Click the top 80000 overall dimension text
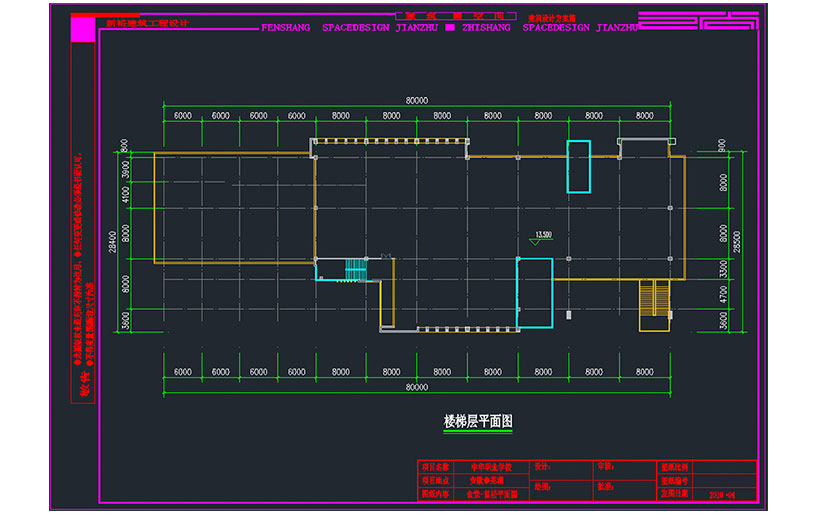Image resolution: width=820 pixels, height=515 pixels. click(x=417, y=100)
